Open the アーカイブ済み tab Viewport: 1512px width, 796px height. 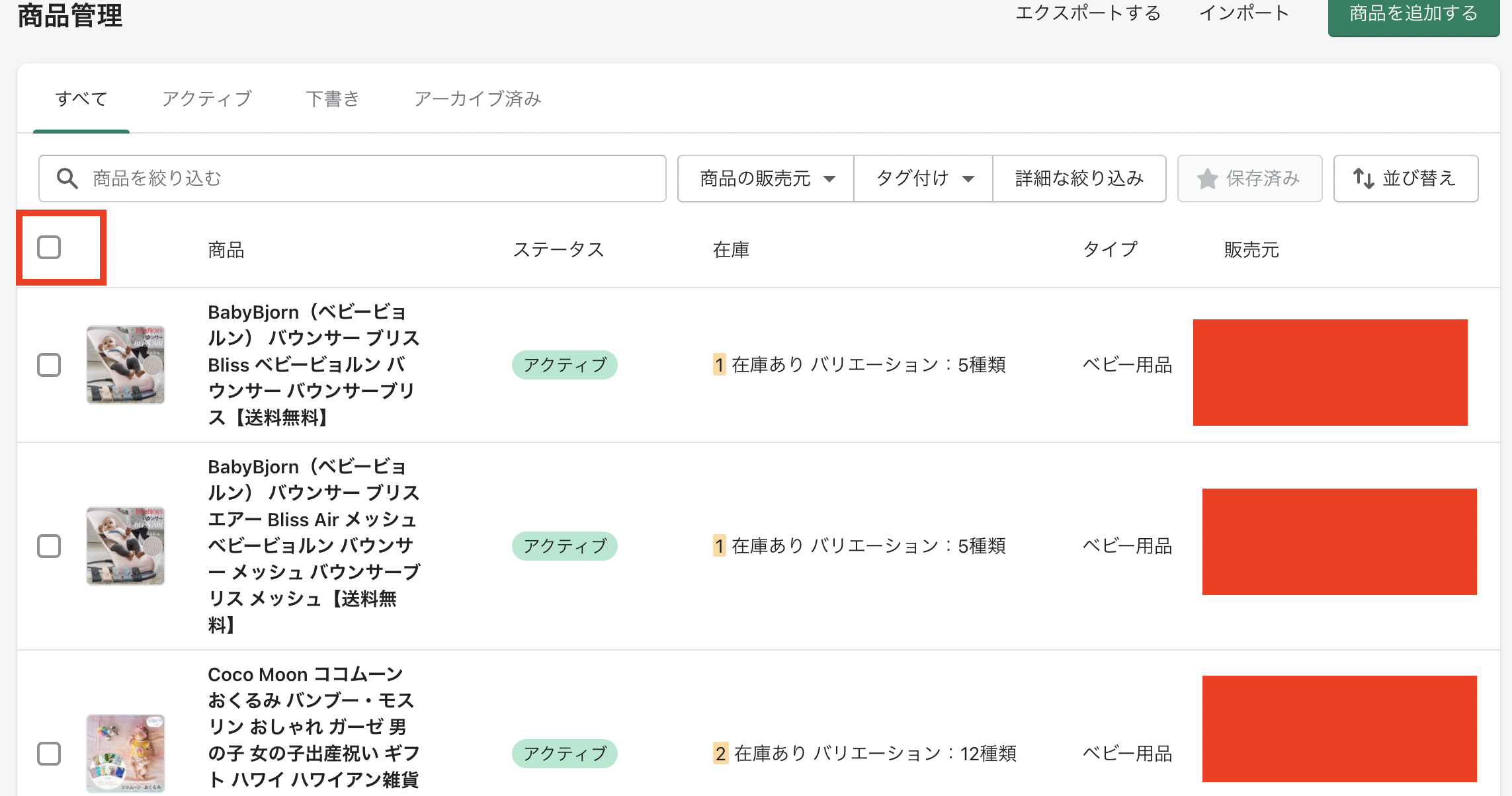(x=478, y=99)
